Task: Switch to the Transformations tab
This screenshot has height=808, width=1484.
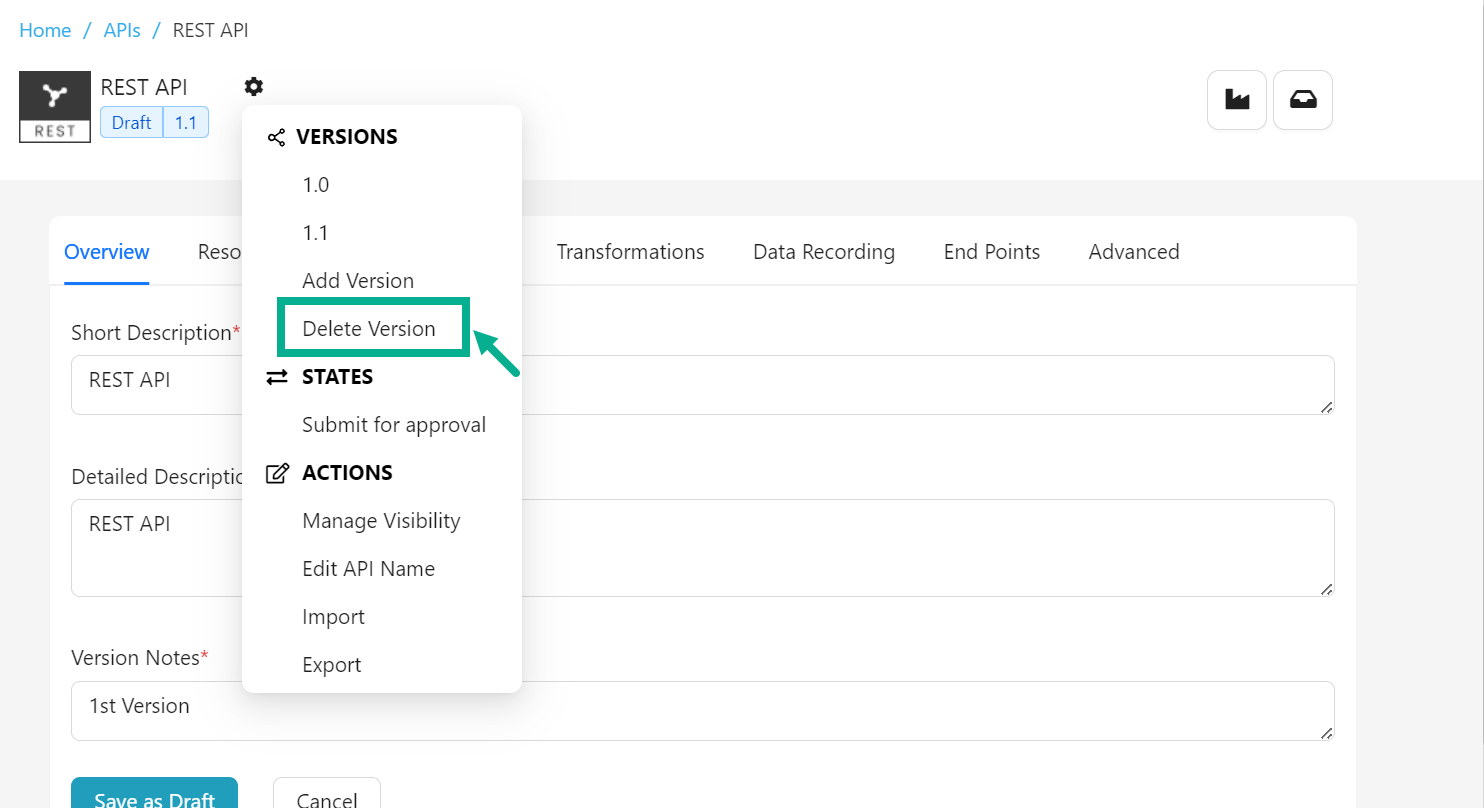Action: [630, 252]
